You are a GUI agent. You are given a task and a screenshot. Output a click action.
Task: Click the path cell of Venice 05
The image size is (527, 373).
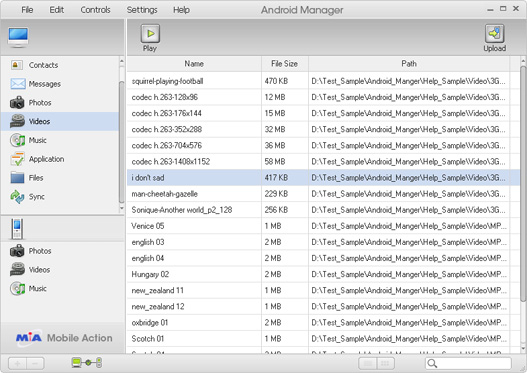(x=409, y=226)
